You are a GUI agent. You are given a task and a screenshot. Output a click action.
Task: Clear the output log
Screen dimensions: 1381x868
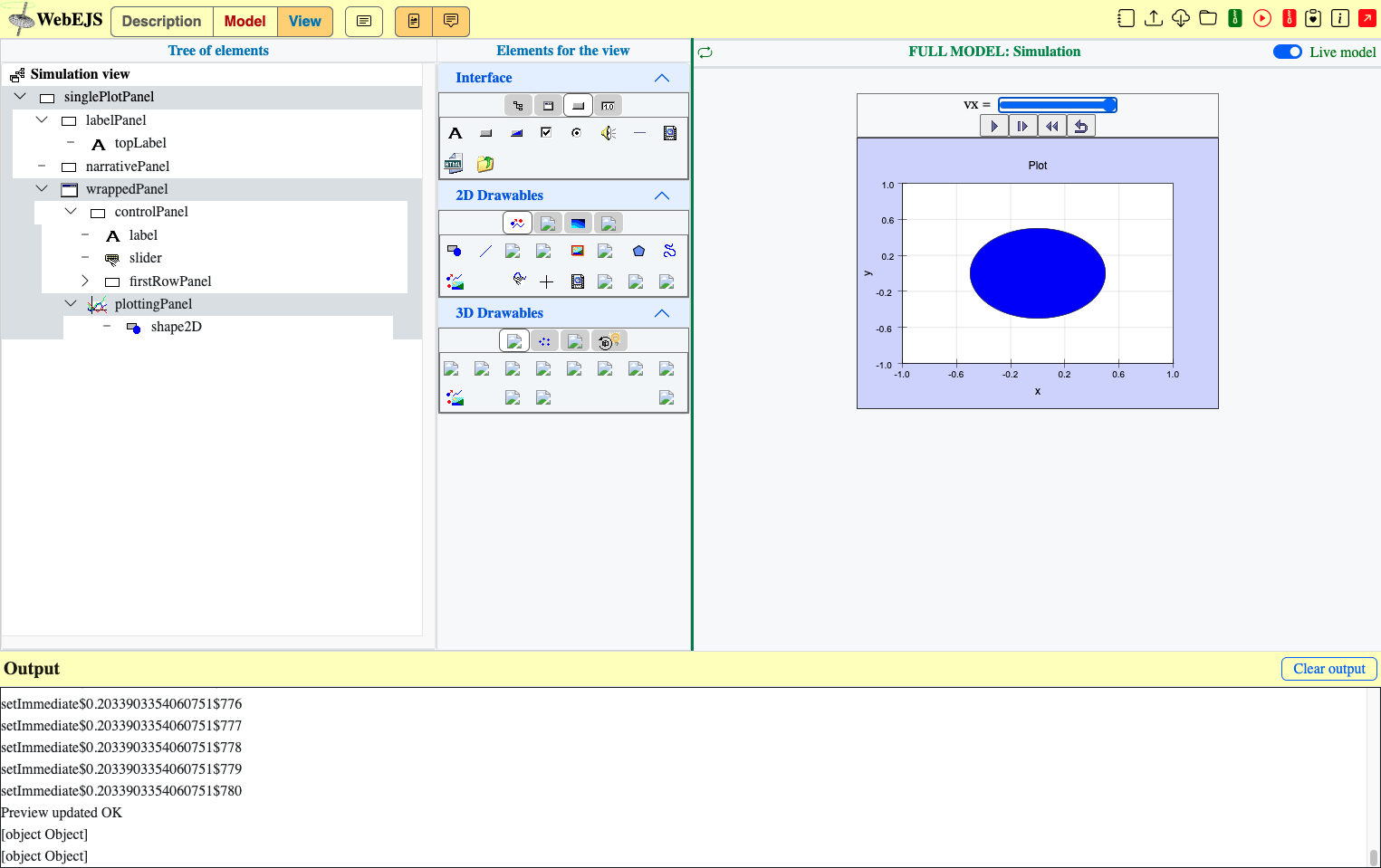(x=1328, y=669)
